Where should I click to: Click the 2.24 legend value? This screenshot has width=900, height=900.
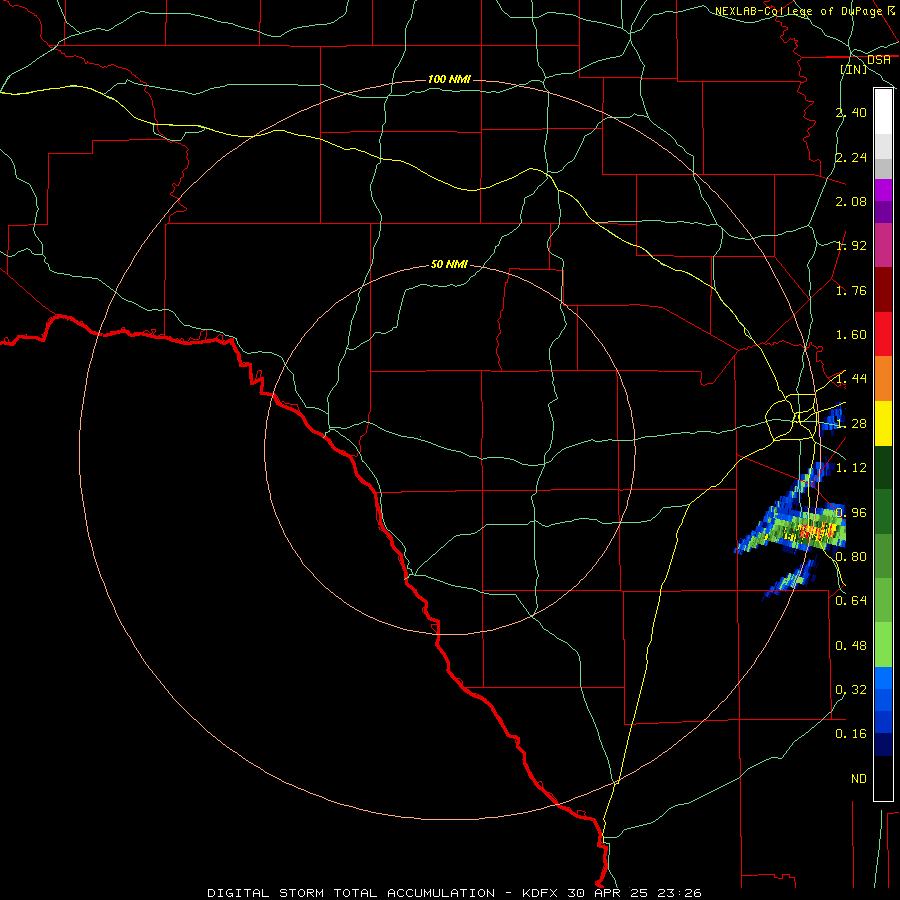click(851, 157)
